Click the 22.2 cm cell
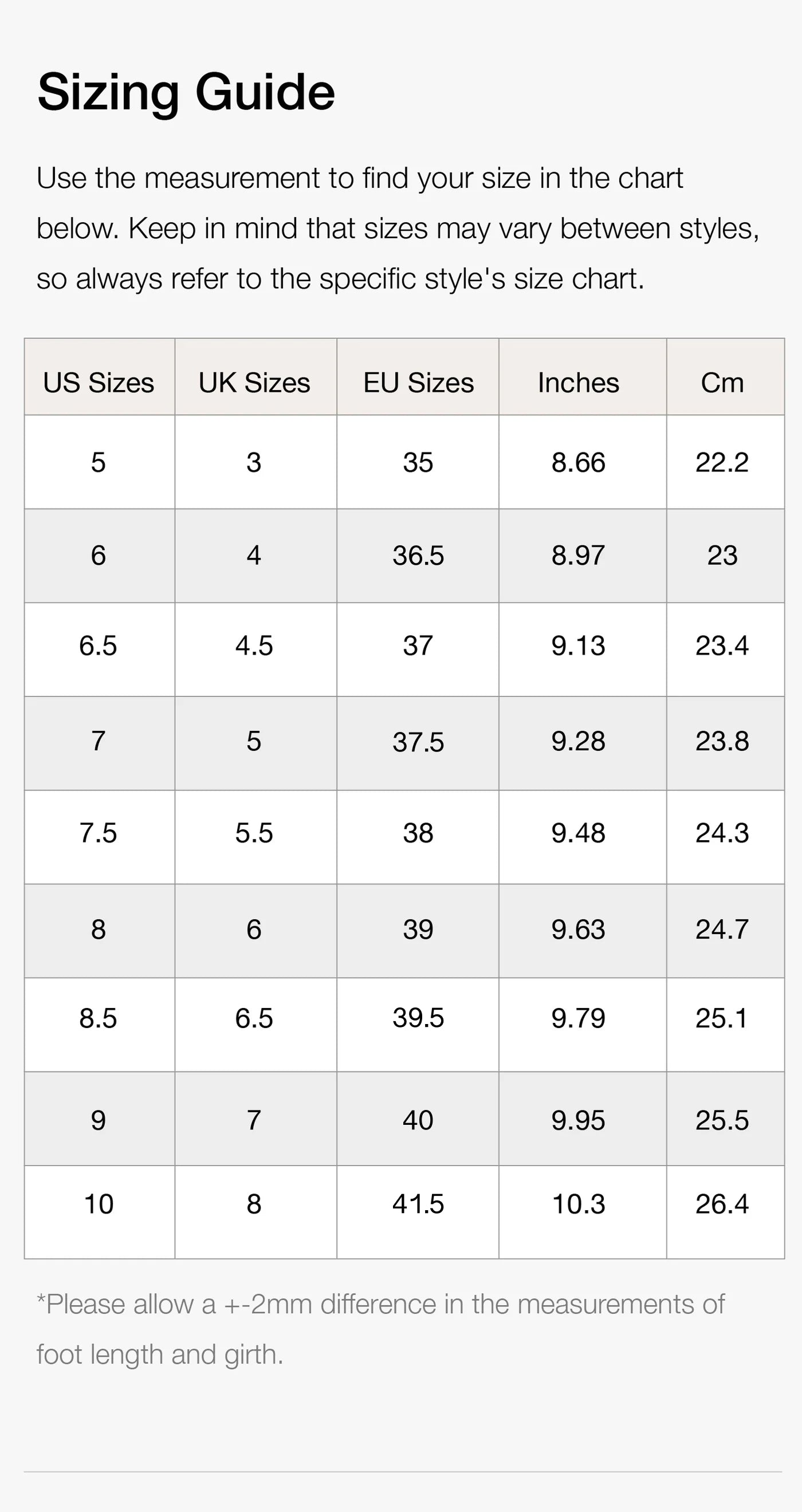The width and height of the screenshot is (802, 1512). point(722,463)
